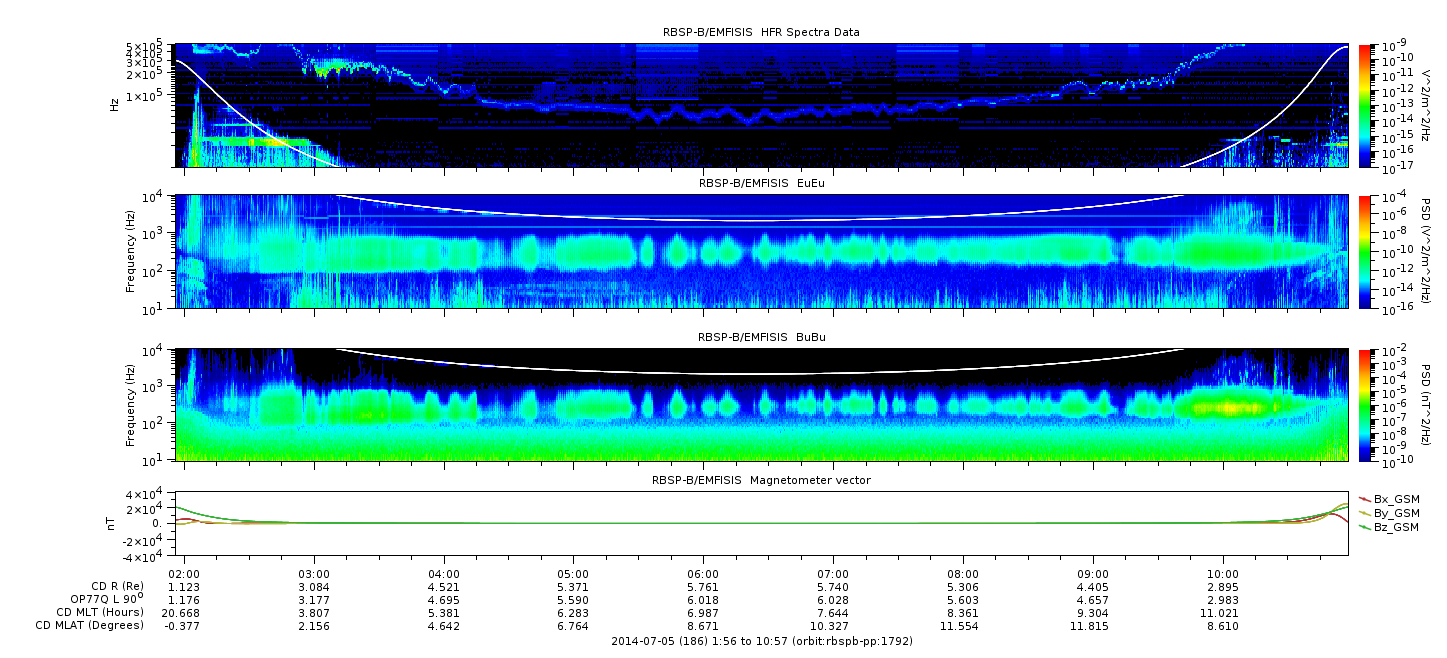Click the bright yellow emission in BuBu spectrogram
This screenshot has width=1447, height=658.
pos(1228,407)
